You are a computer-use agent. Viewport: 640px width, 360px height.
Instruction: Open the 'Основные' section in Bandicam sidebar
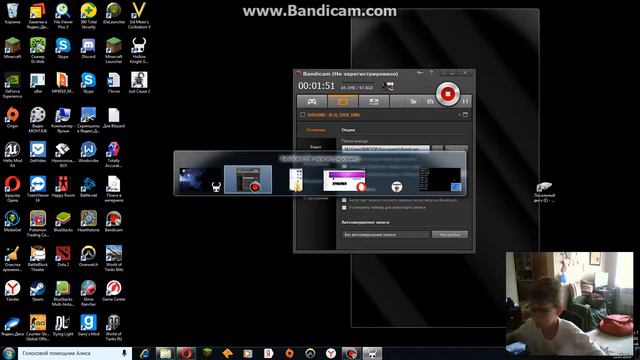tap(316, 130)
